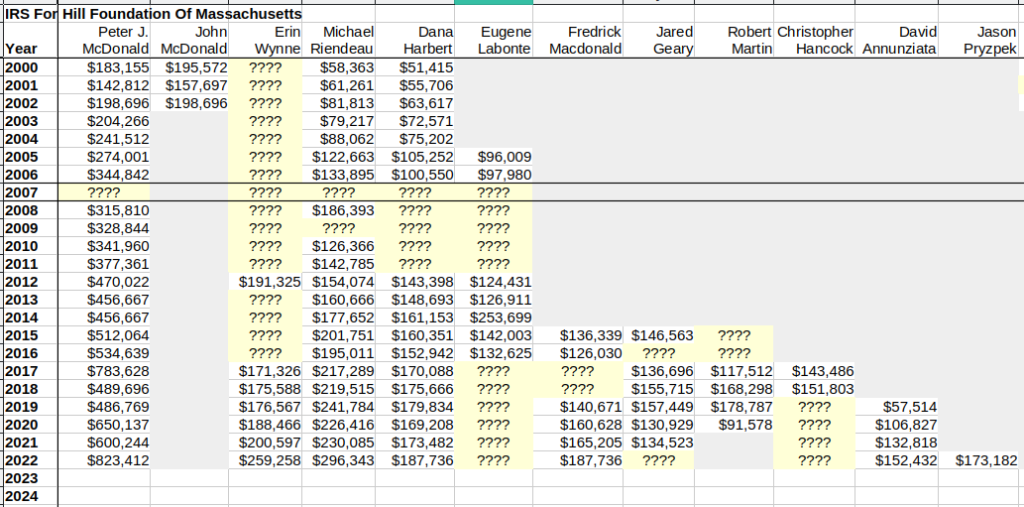The width and height of the screenshot is (1024, 507).
Task: Select the Christopher Hancock header cell
Action: coord(814,40)
